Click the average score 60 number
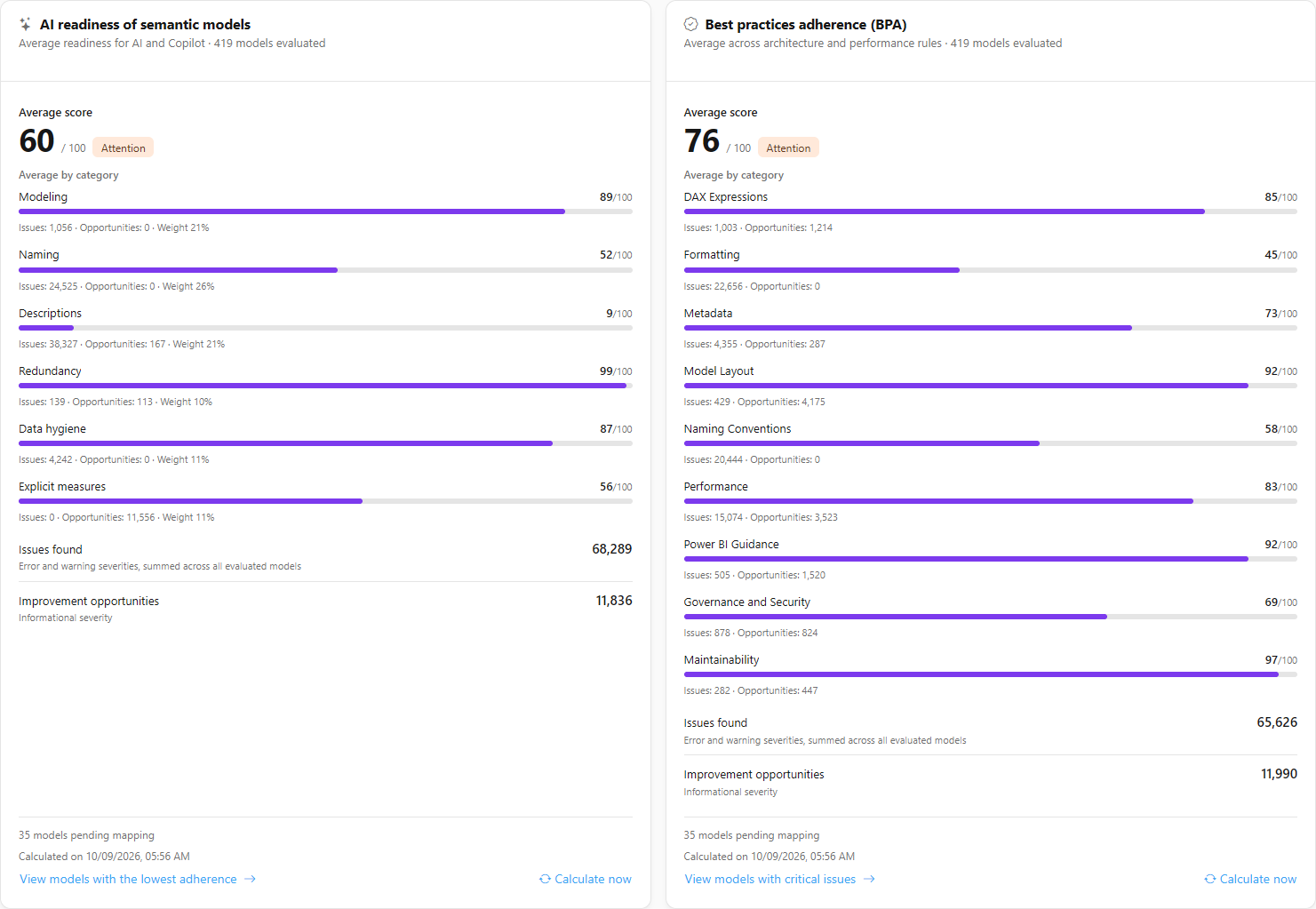This screenshot has height=909, width=1316. point(37,140)
